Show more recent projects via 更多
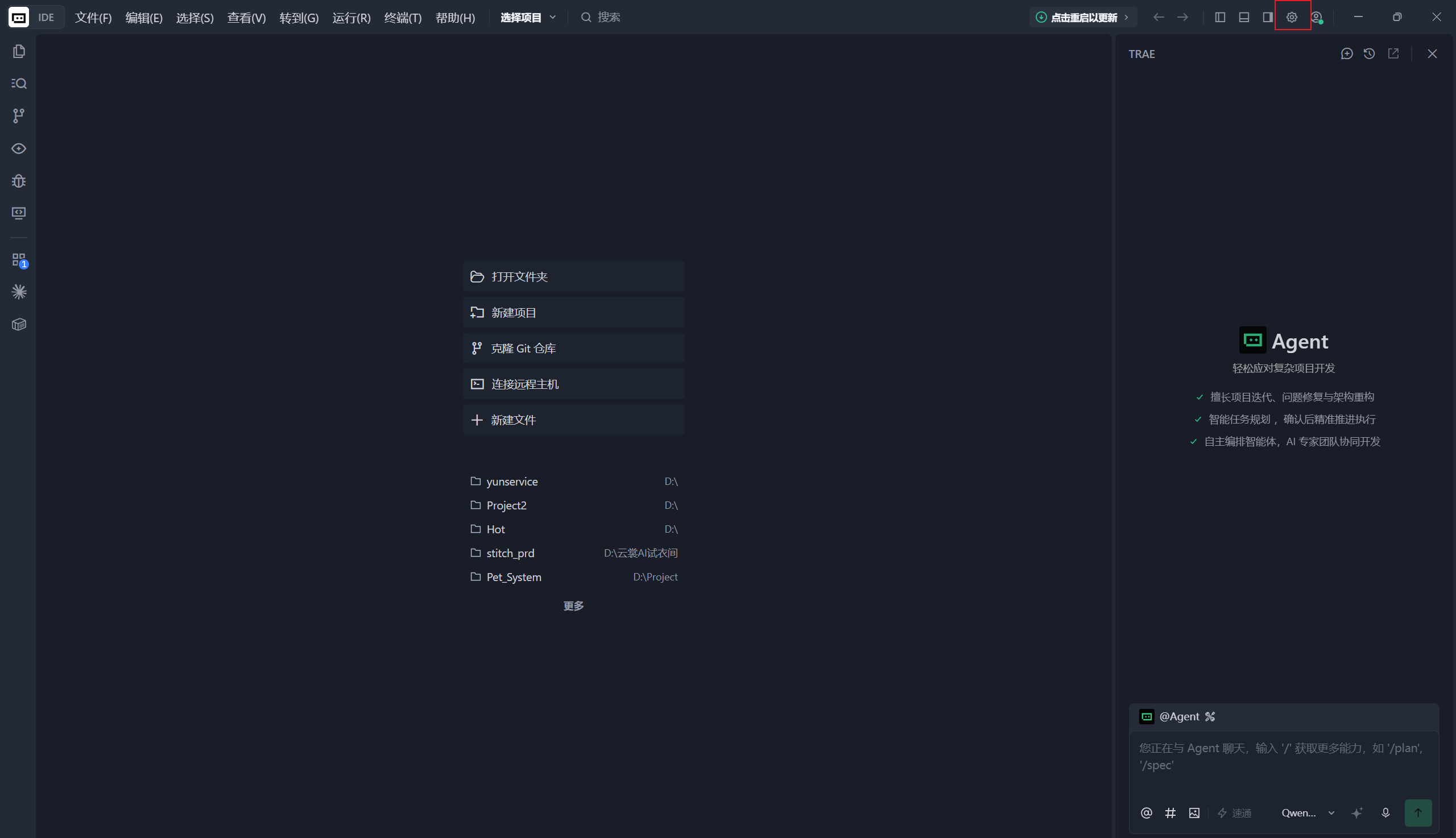Viewport: 1456px width, 838px height. click(573, 605)
